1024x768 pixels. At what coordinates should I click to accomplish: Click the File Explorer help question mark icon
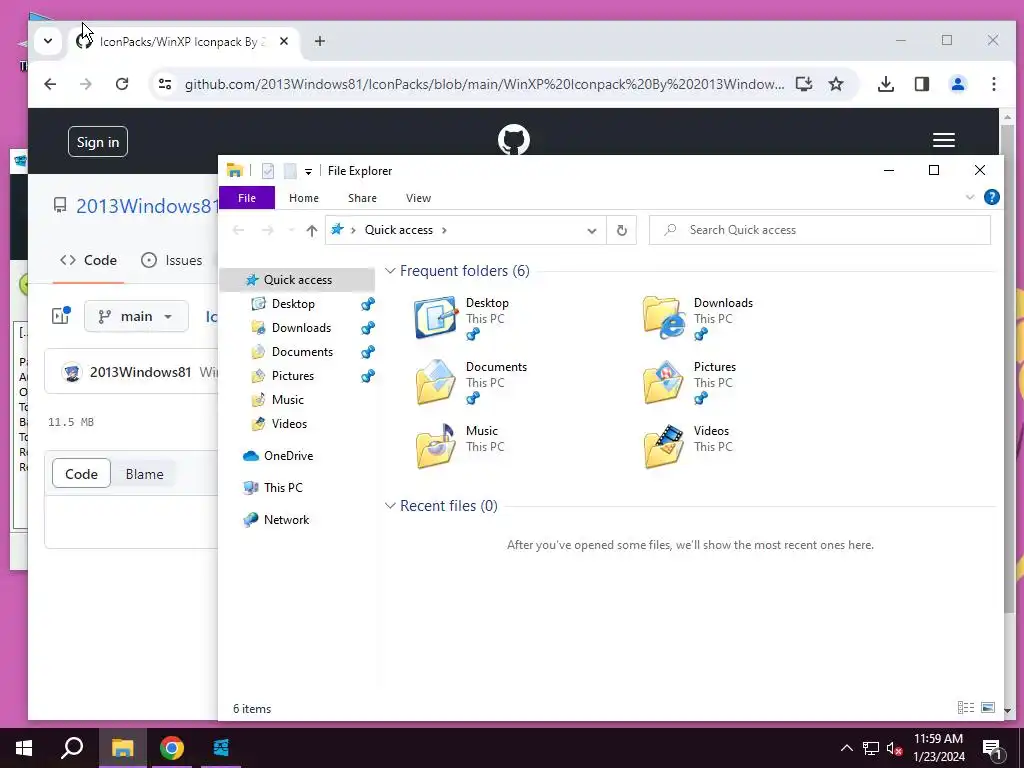point(991,197)
